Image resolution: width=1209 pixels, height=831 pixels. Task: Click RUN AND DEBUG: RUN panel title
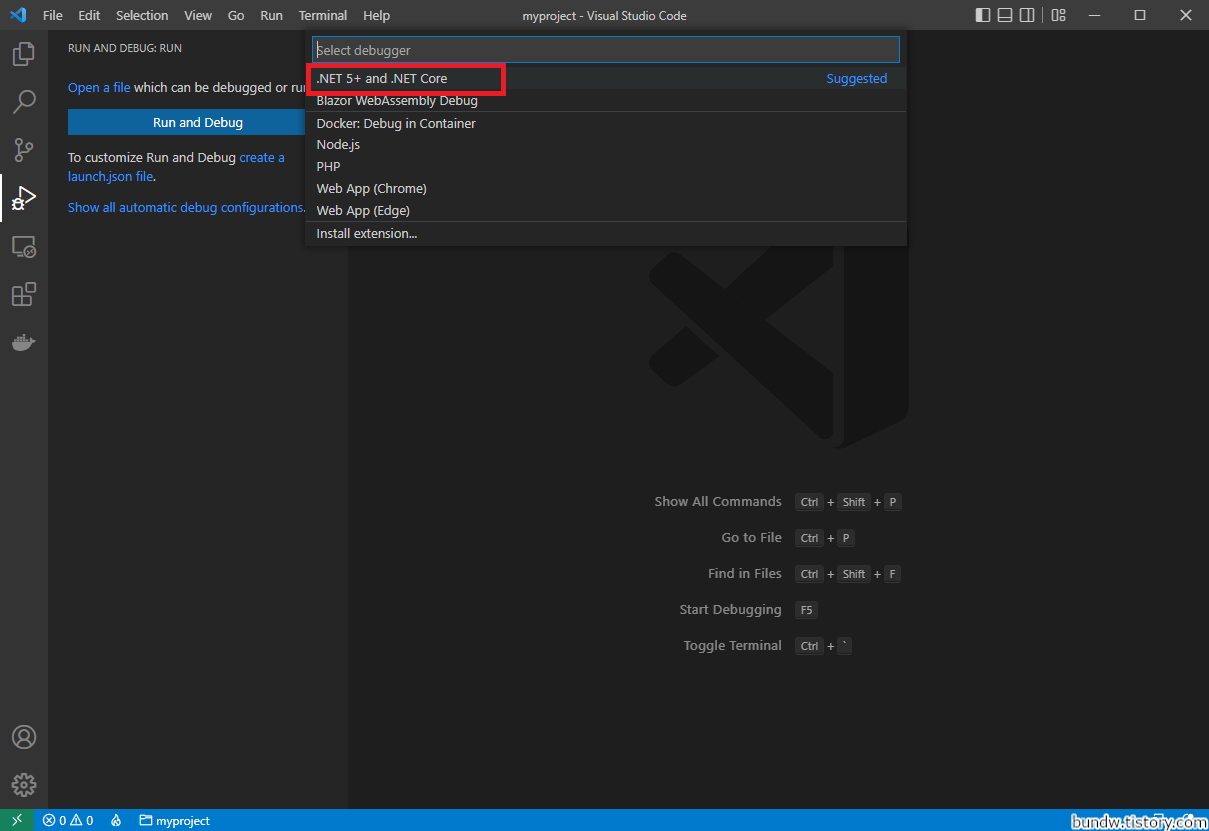[x=125, y=48]
